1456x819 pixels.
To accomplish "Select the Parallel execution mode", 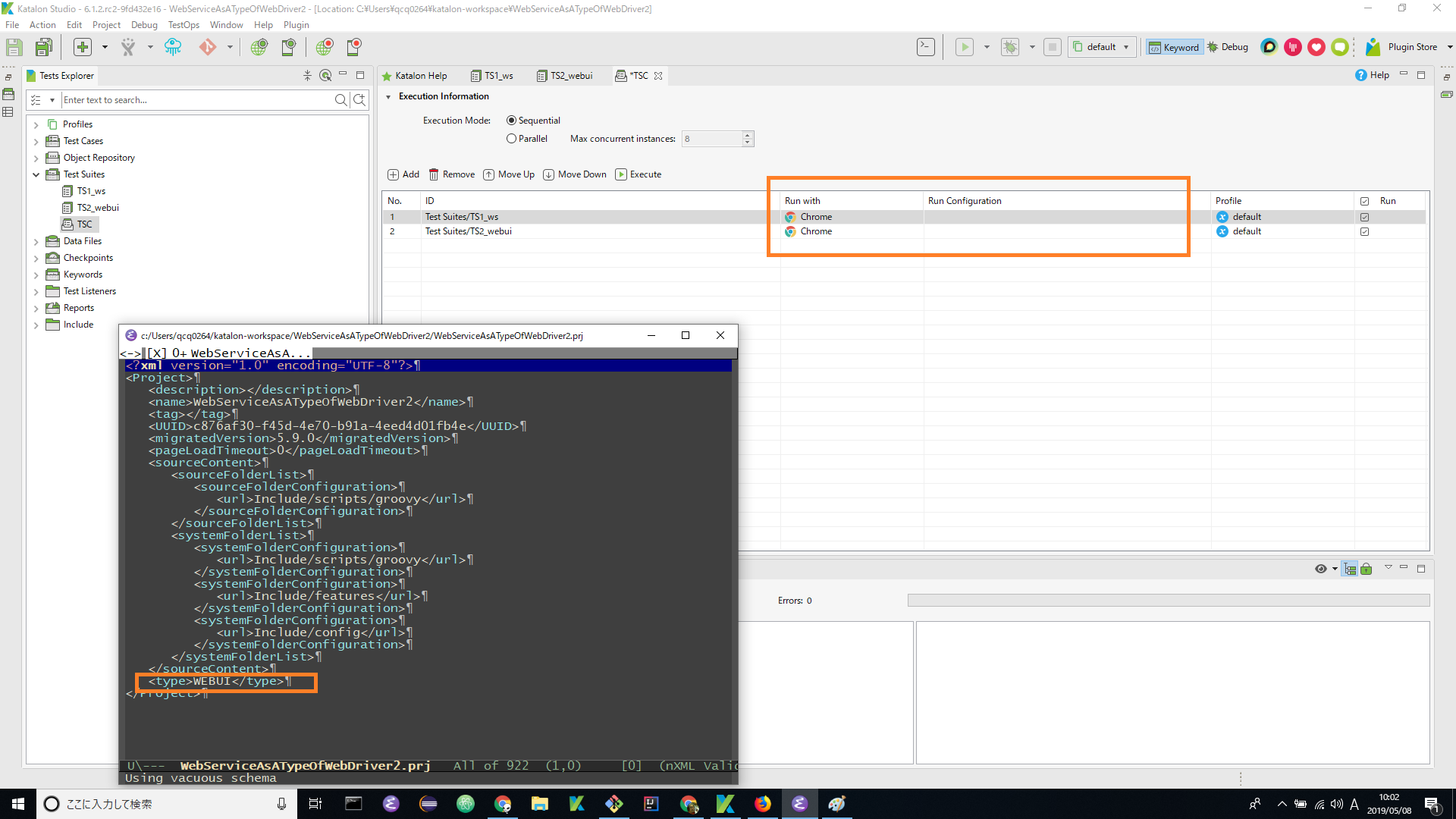I will pos(512,139).
